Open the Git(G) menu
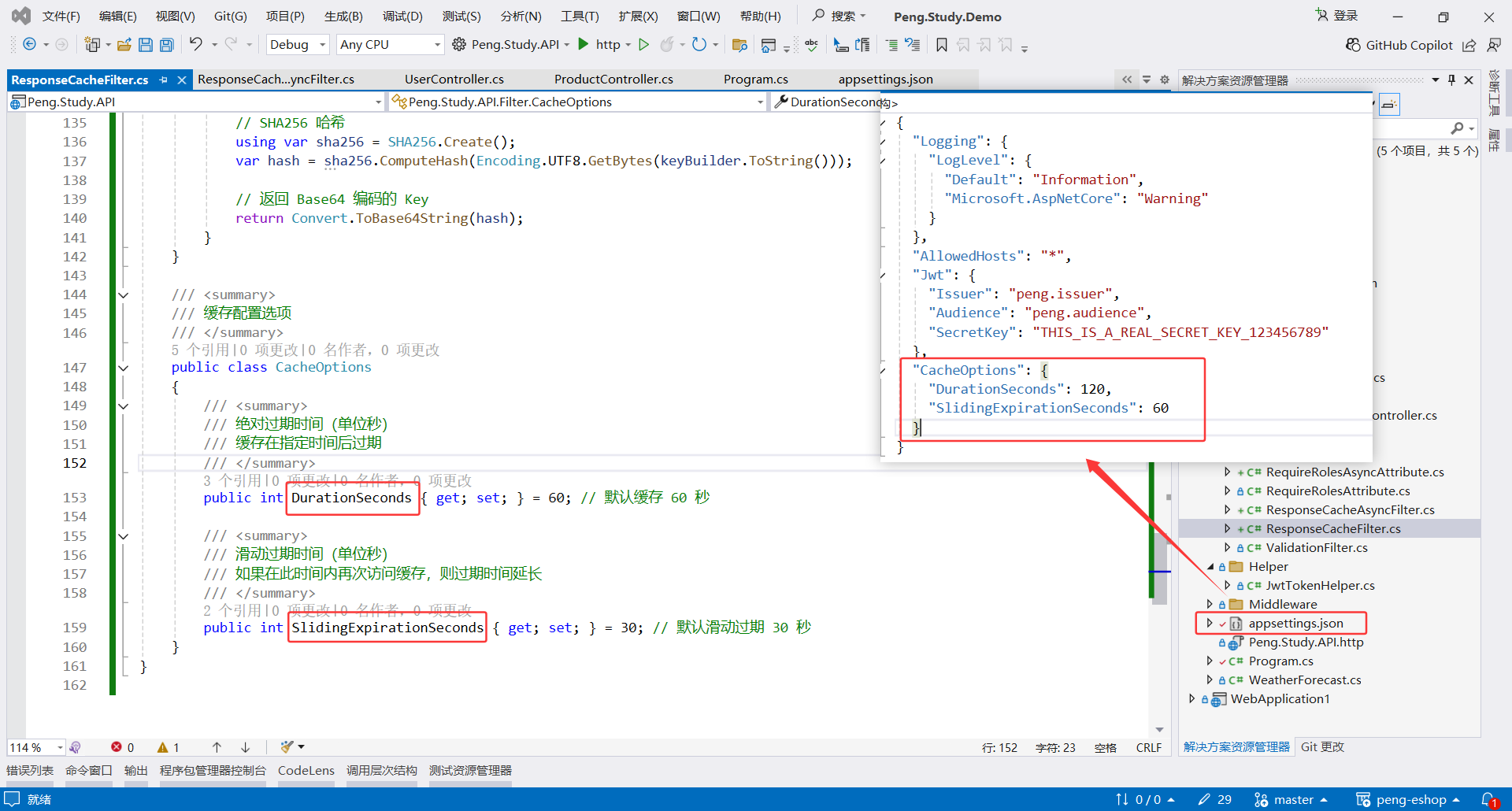 (x=230, y=17)
